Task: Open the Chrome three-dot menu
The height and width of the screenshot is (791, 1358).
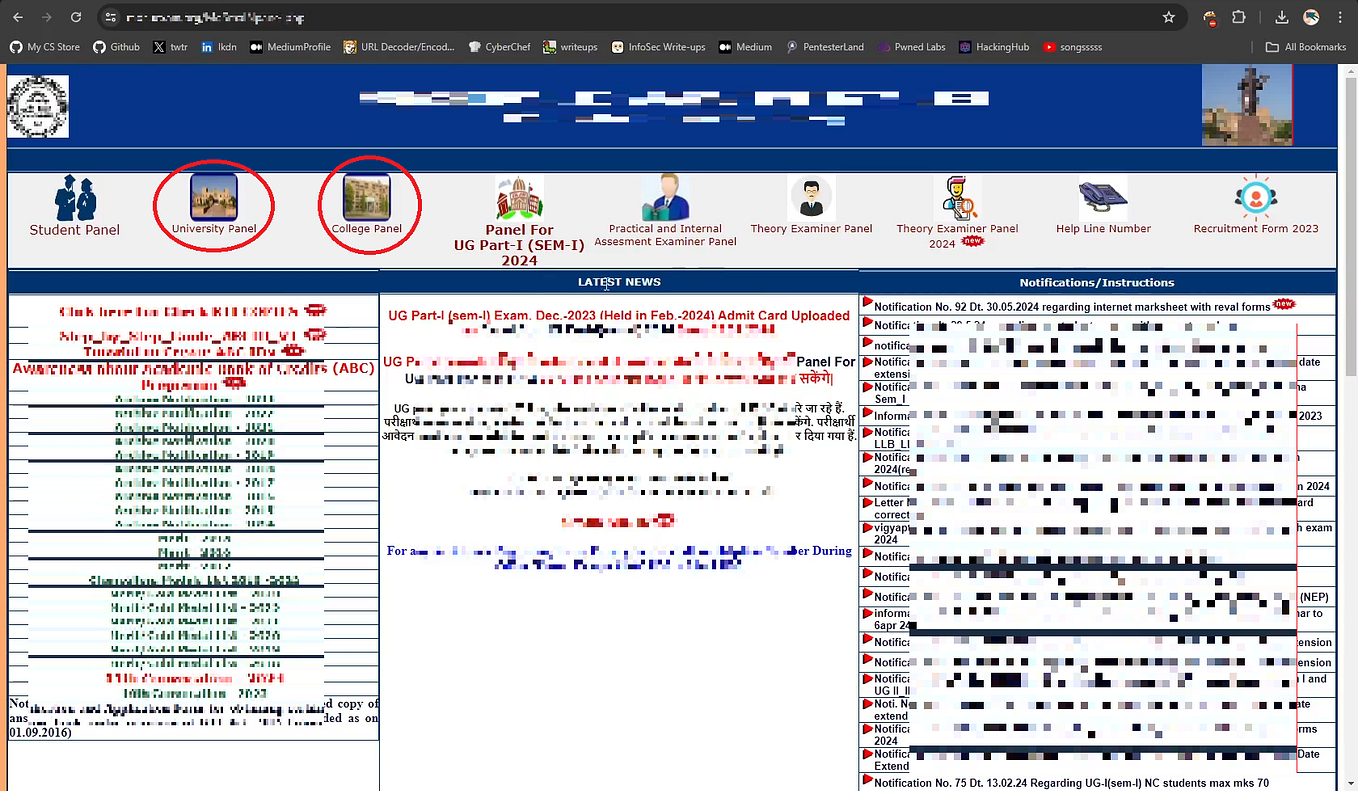Action: pyautogui.click(x=1340, y=16)
